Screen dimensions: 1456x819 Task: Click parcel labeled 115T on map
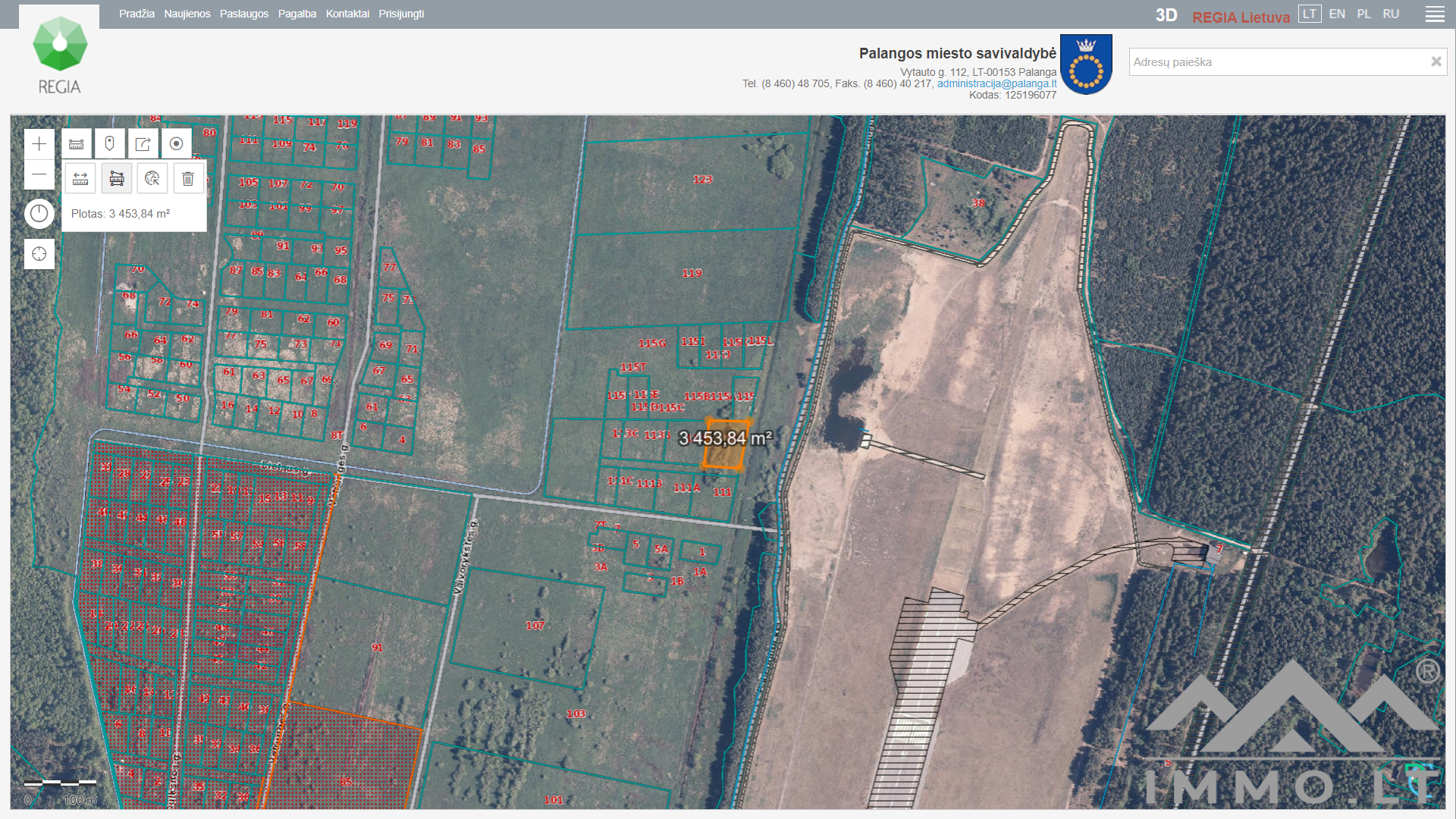(x=633, y=367)
